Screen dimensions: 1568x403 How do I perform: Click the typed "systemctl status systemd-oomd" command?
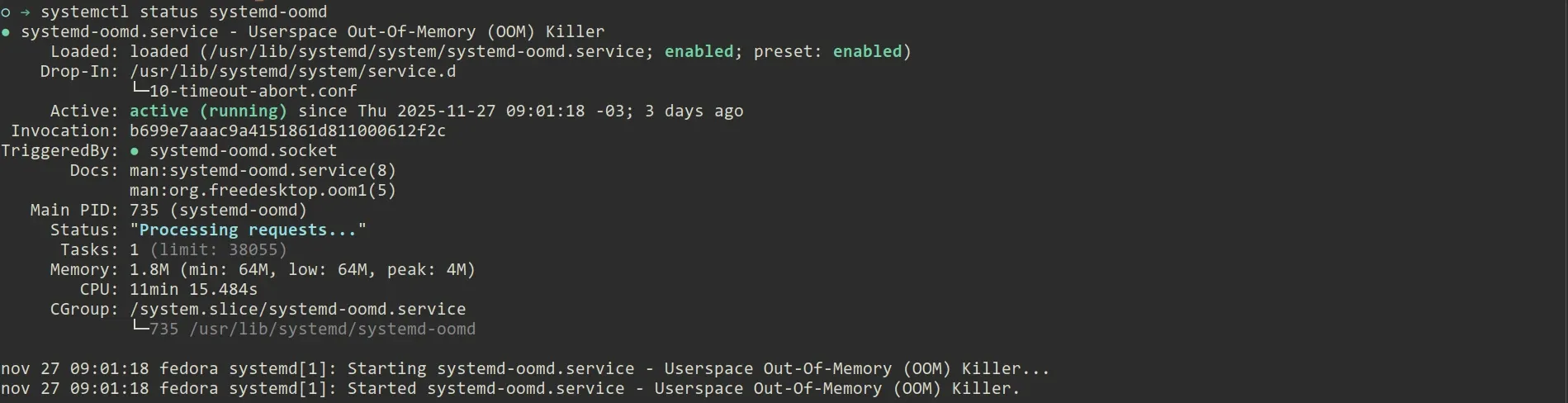(x=183, y=12)
